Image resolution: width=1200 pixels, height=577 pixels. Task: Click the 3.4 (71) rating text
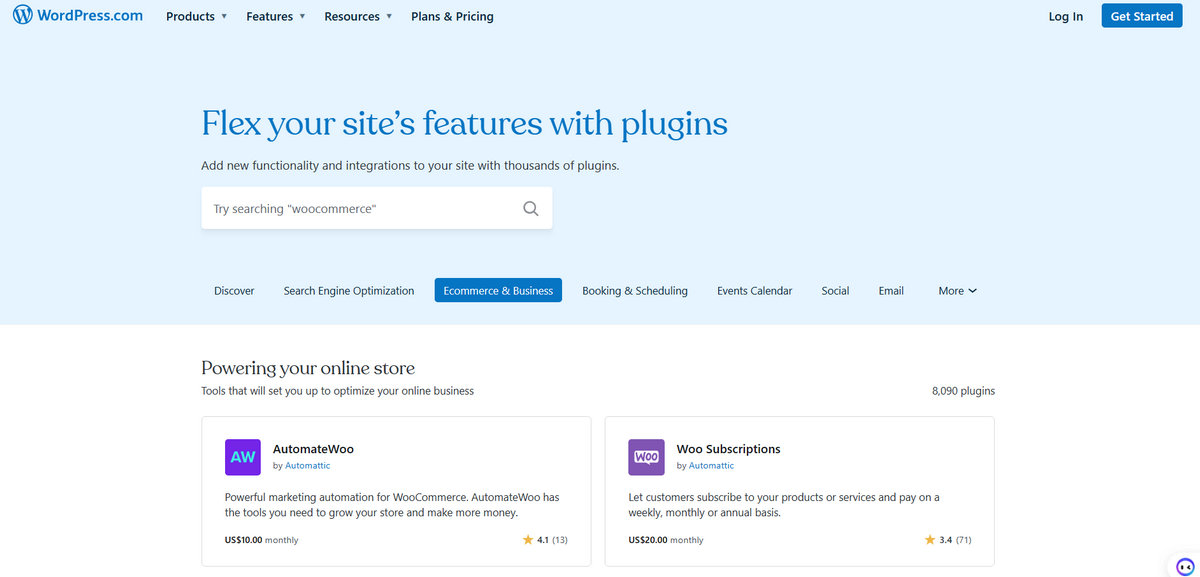[x=955, y=540]
